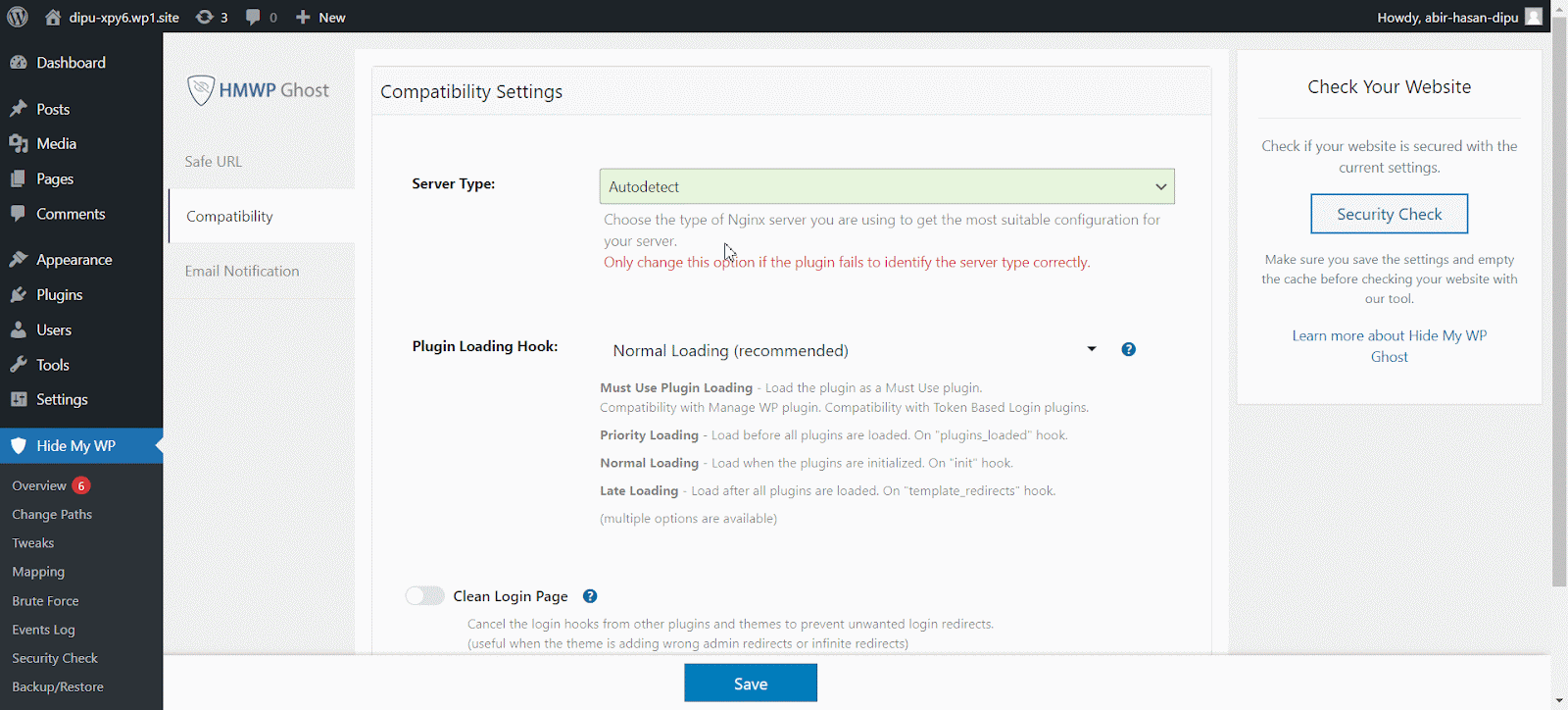This screenshot has height=710, width=1568.
Task: Click the Pages icon in sidebar
Action: [19, 179]
